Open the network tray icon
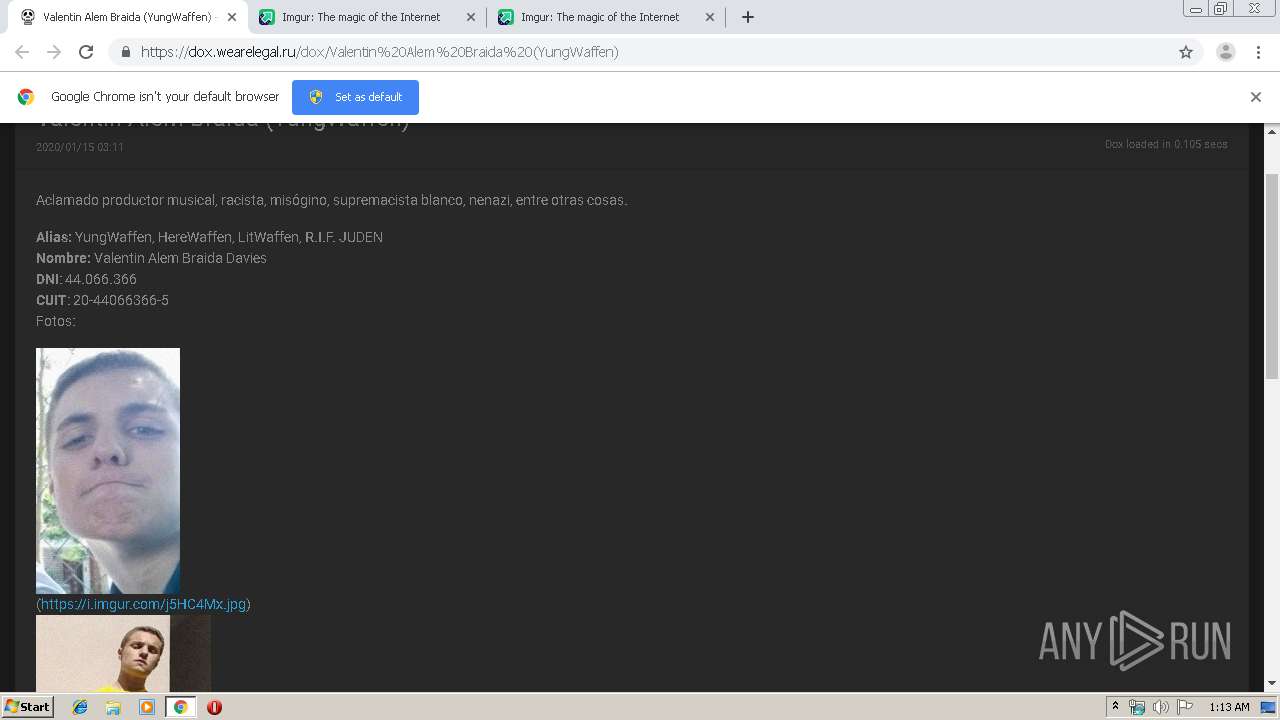 coord(1137,707)
